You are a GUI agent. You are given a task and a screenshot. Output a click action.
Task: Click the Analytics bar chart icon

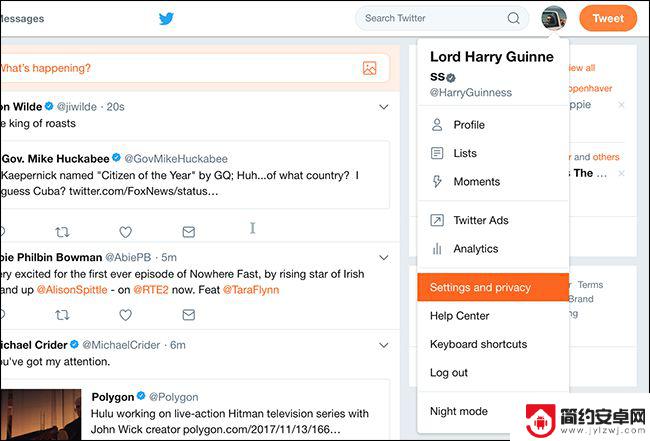point(437,249)
